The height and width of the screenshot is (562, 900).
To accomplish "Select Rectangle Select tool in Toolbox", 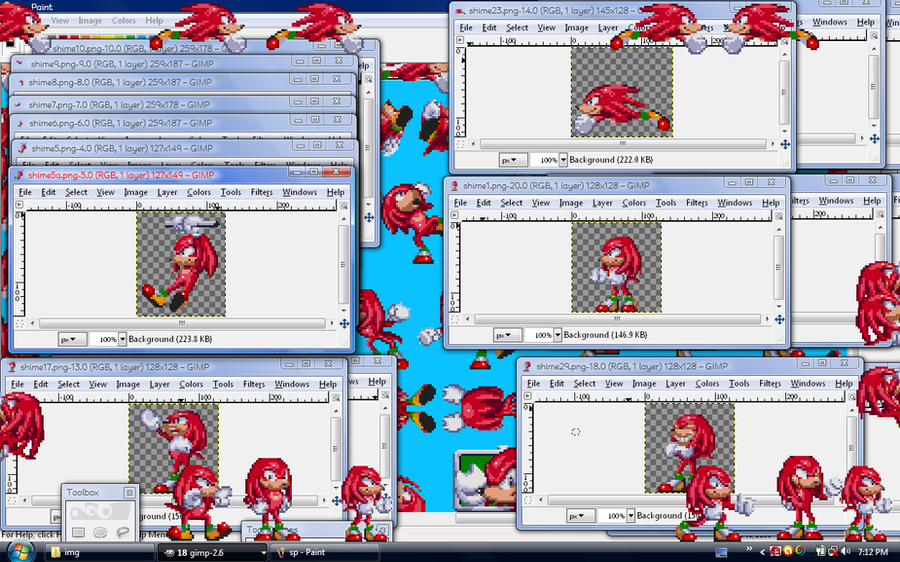I will (78, 532).
